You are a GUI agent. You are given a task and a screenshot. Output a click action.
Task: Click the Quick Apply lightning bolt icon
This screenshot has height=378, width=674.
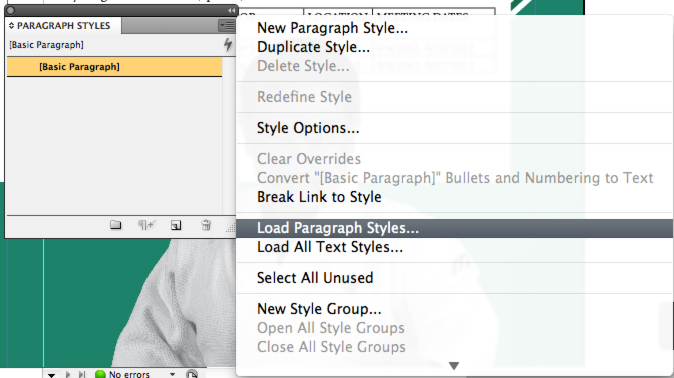coord(228,45)
